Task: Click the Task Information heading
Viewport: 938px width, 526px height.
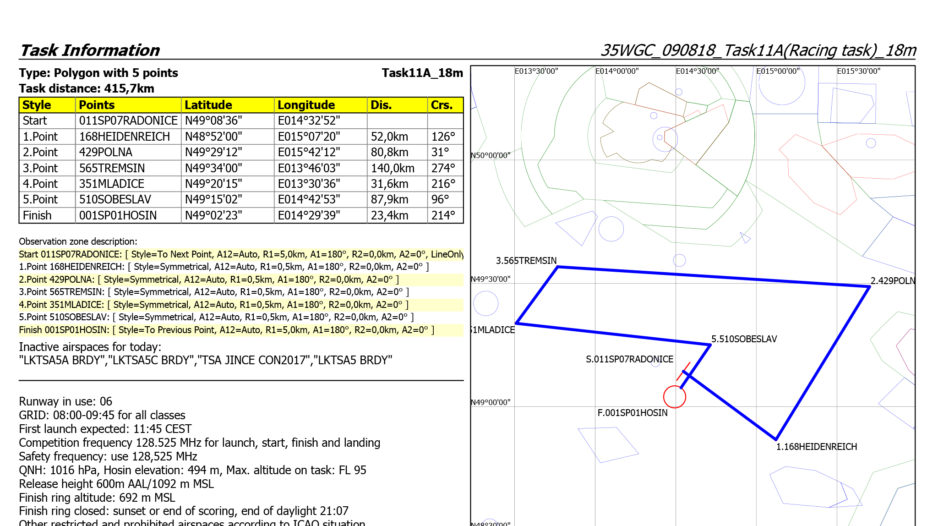Action: tap(90, 50)
